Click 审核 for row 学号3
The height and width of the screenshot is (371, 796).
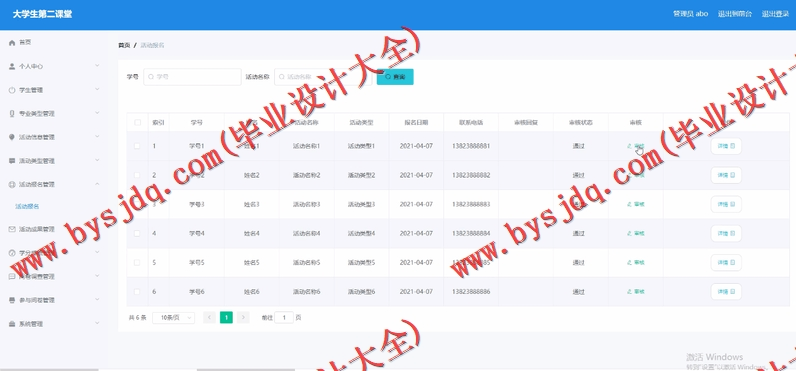[636, 204]
